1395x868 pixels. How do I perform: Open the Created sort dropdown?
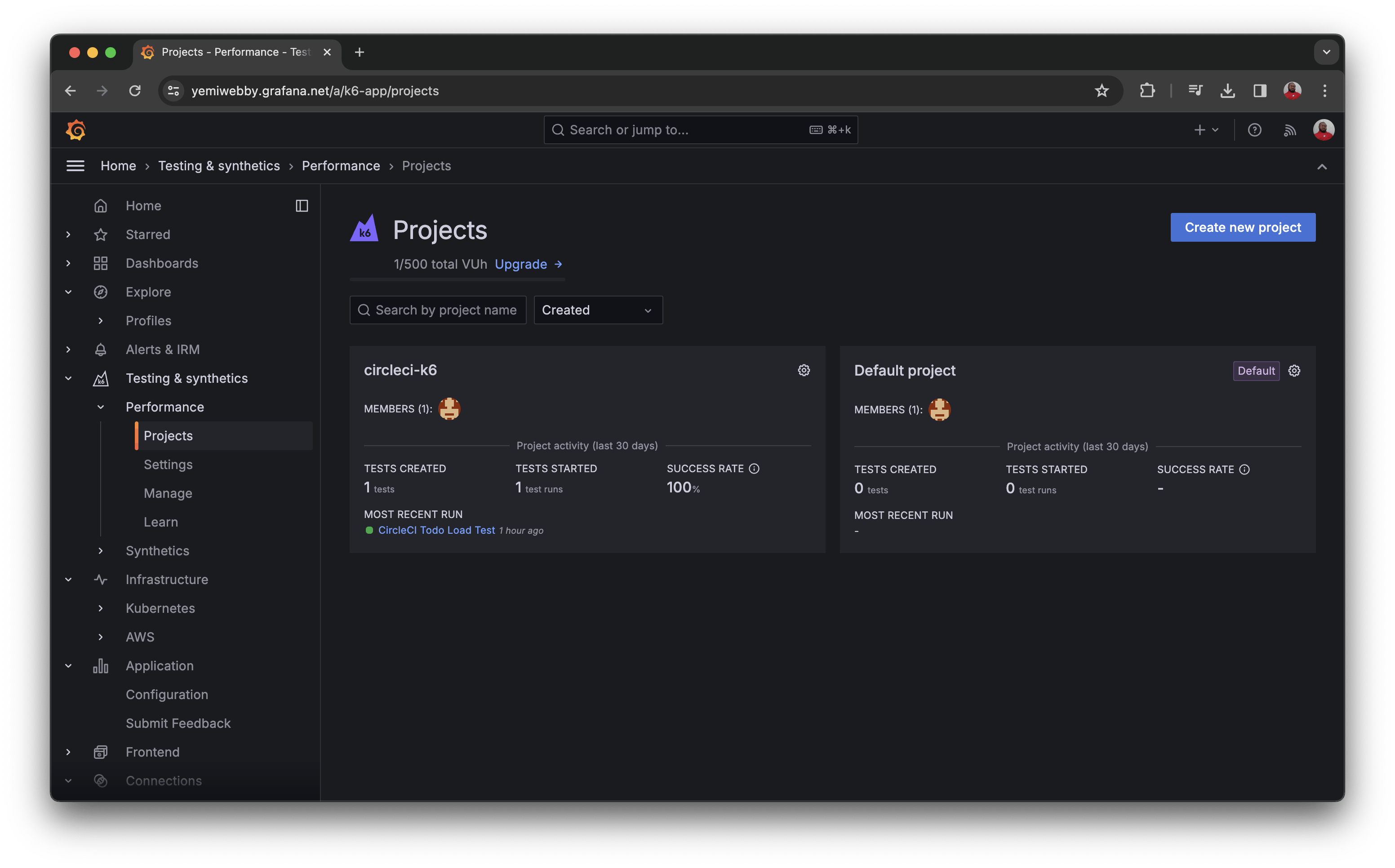coord(598,310)
